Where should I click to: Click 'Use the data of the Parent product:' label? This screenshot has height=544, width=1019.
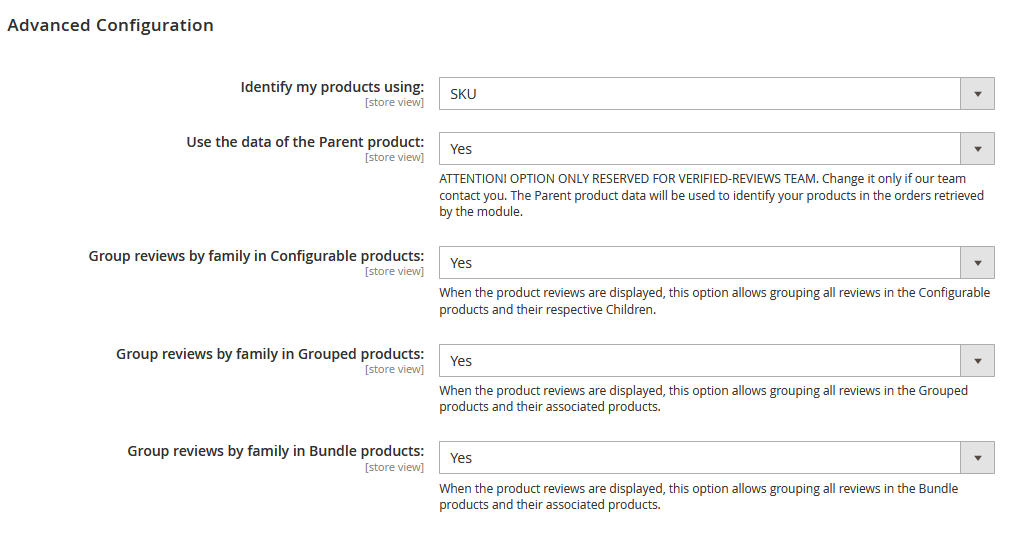305,142
